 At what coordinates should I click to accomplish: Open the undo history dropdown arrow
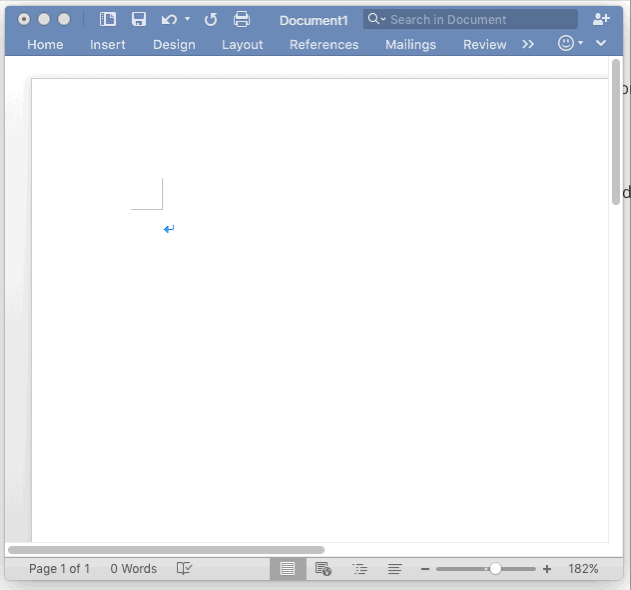tap(187, 19)
